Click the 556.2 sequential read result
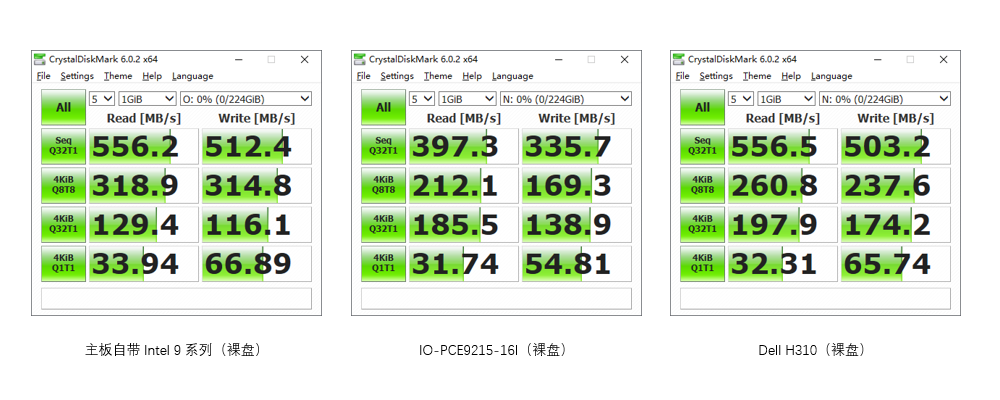This screenshot has height=400, width=1000. coord(144,146)
